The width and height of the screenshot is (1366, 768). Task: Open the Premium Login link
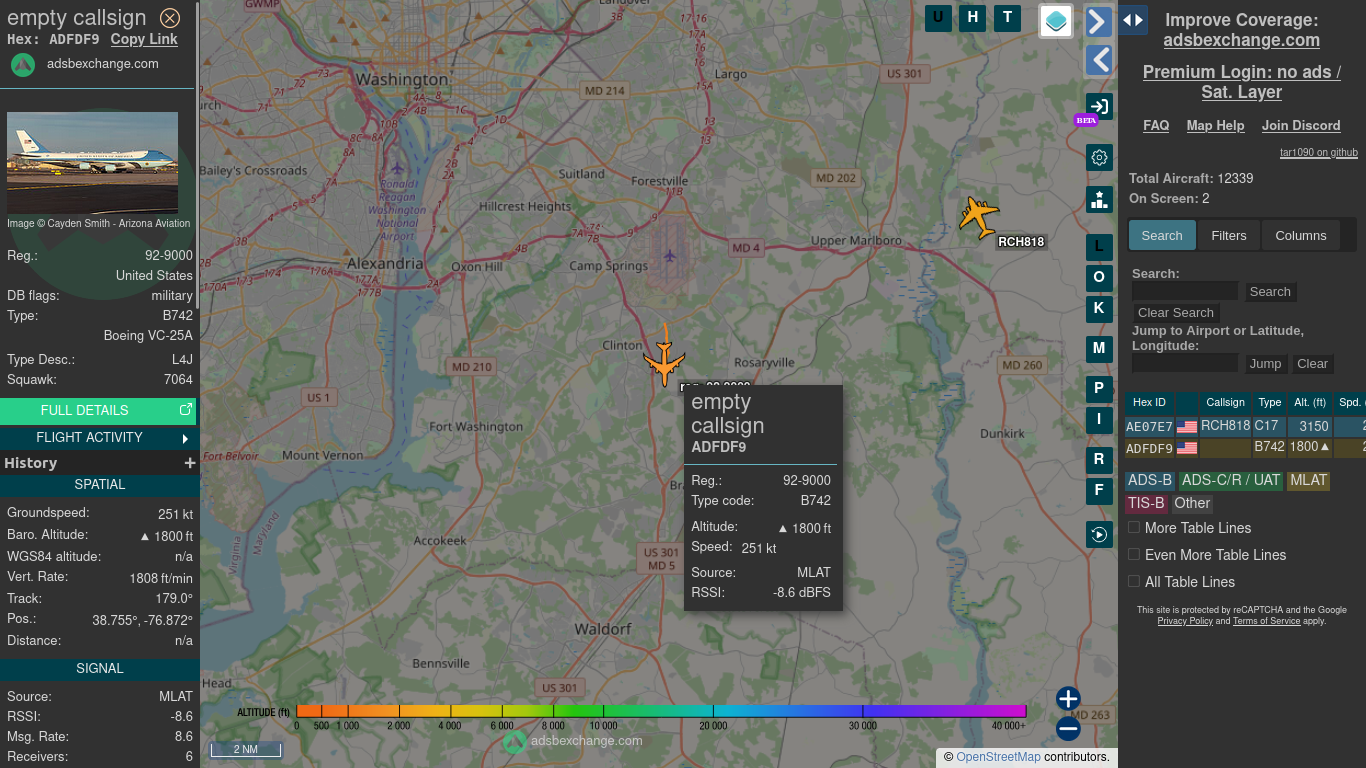click(1241, 82)
